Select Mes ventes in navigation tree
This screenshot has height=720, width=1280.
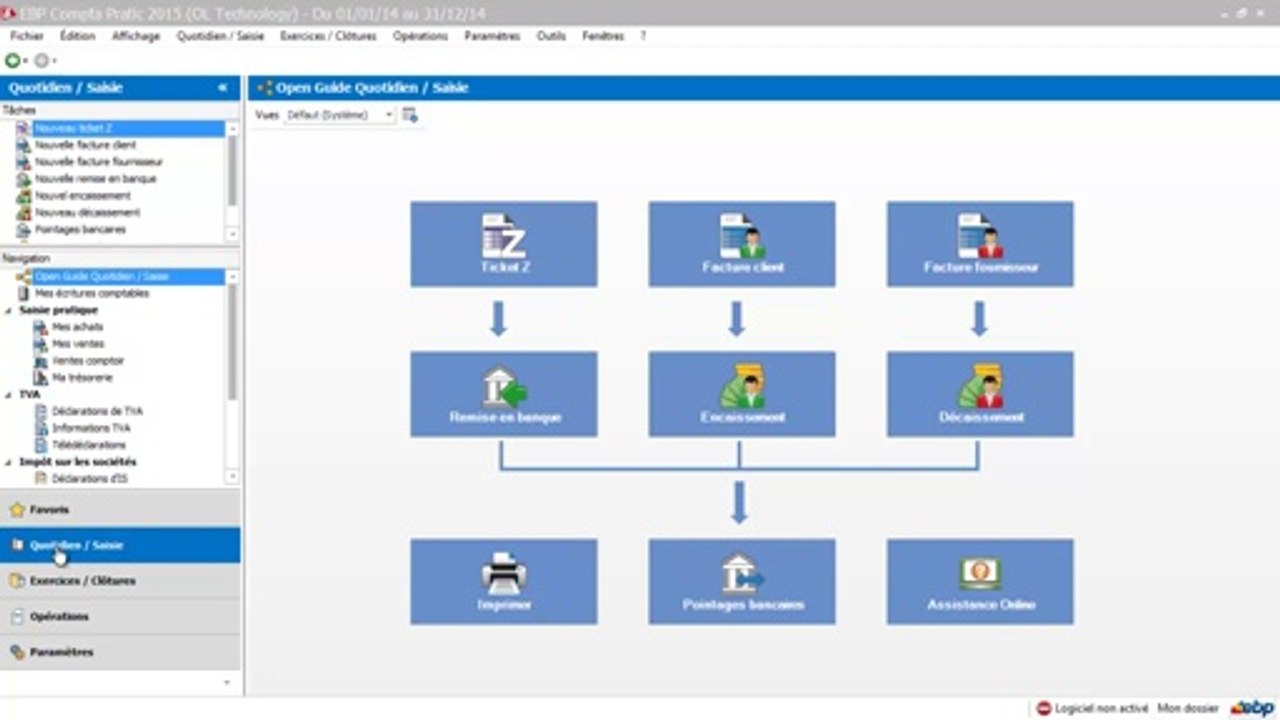[x=77, y=344]
